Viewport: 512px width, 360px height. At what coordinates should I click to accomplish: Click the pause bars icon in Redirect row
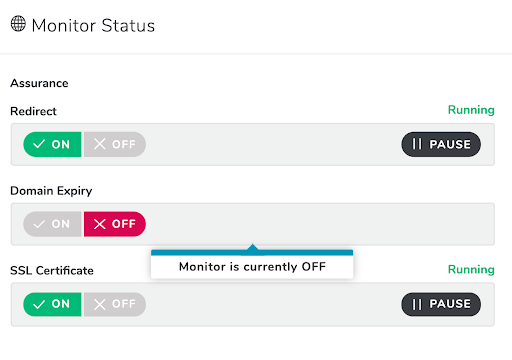(417, 144)
